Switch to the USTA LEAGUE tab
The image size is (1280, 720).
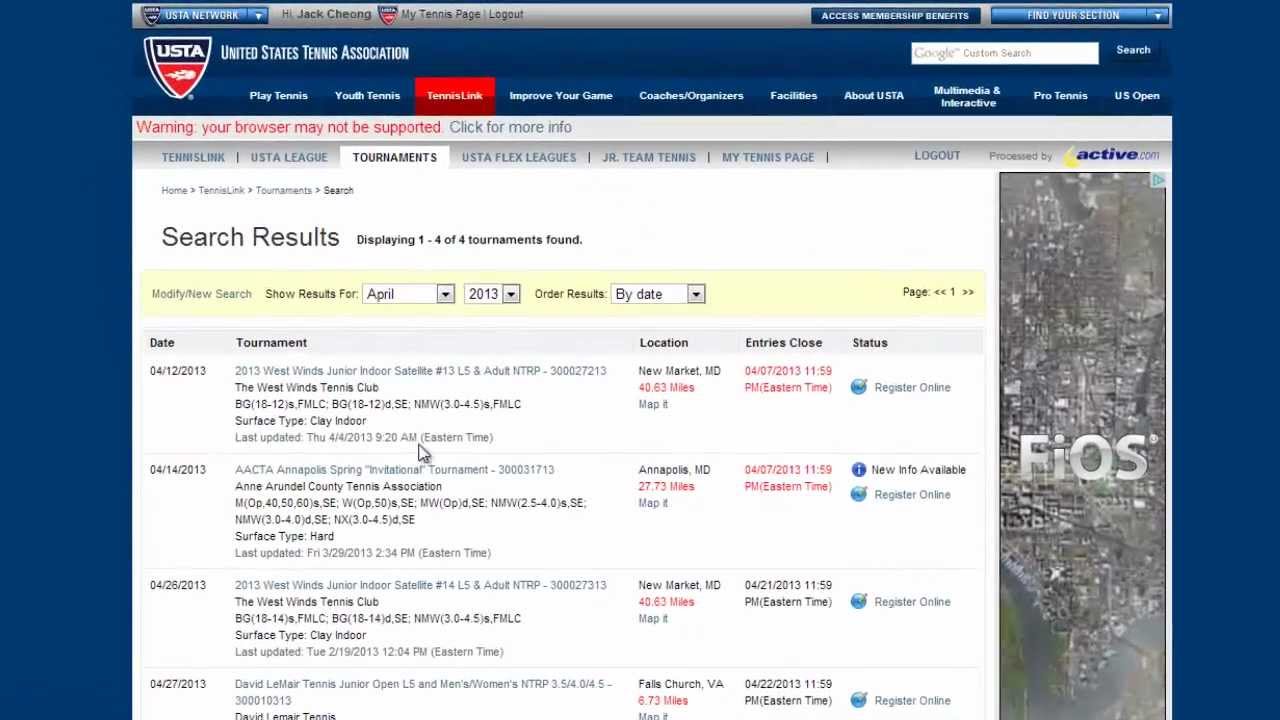[x=289, y=157]
